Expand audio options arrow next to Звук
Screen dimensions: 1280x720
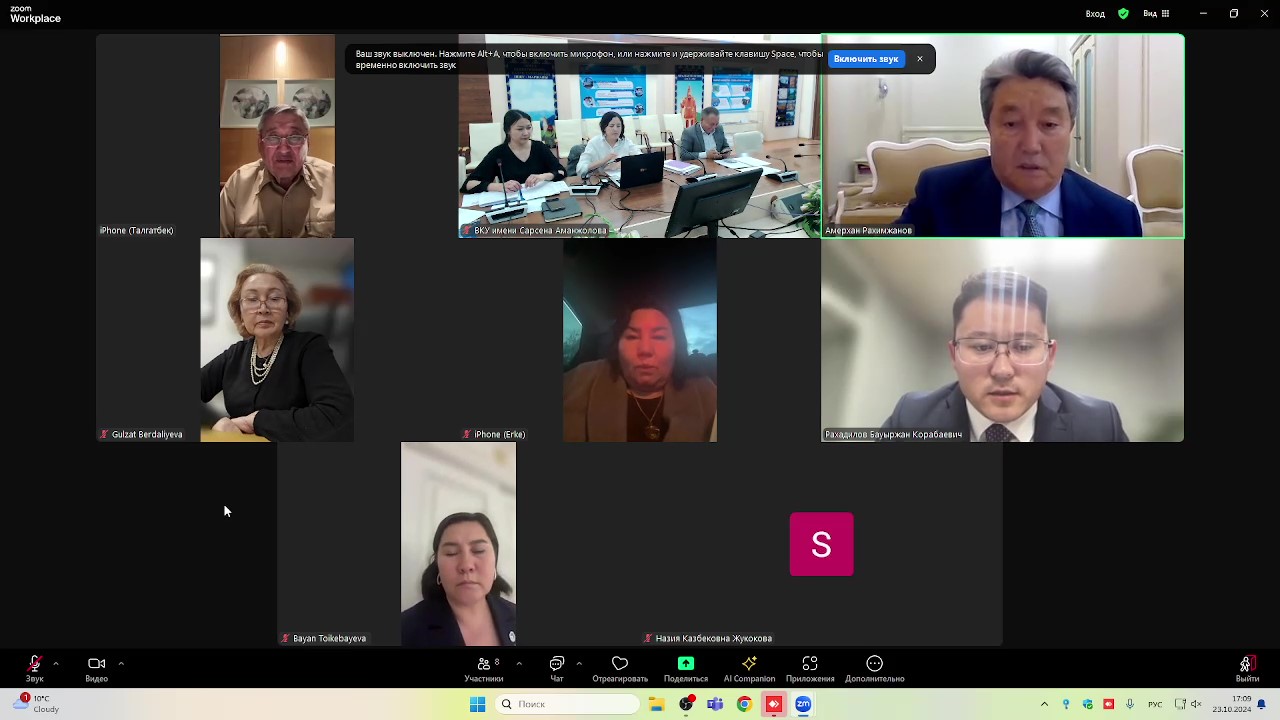pyautogui.click(x=56, y=663)
